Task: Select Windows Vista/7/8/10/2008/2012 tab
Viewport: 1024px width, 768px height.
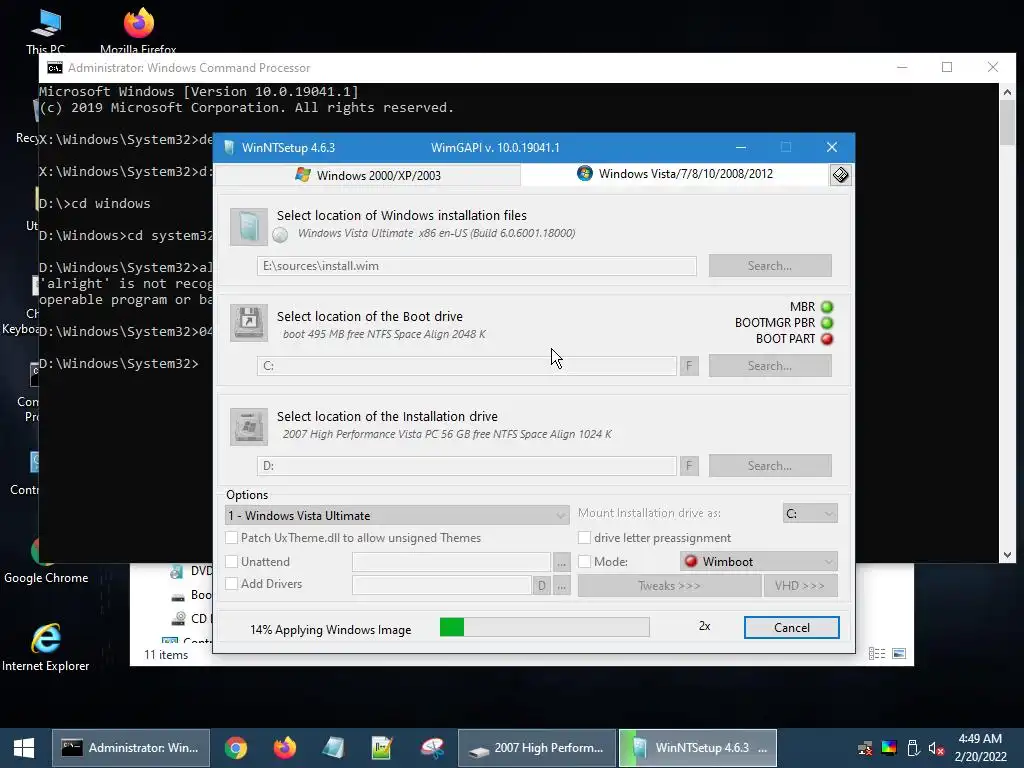Action: pos(675,174)
